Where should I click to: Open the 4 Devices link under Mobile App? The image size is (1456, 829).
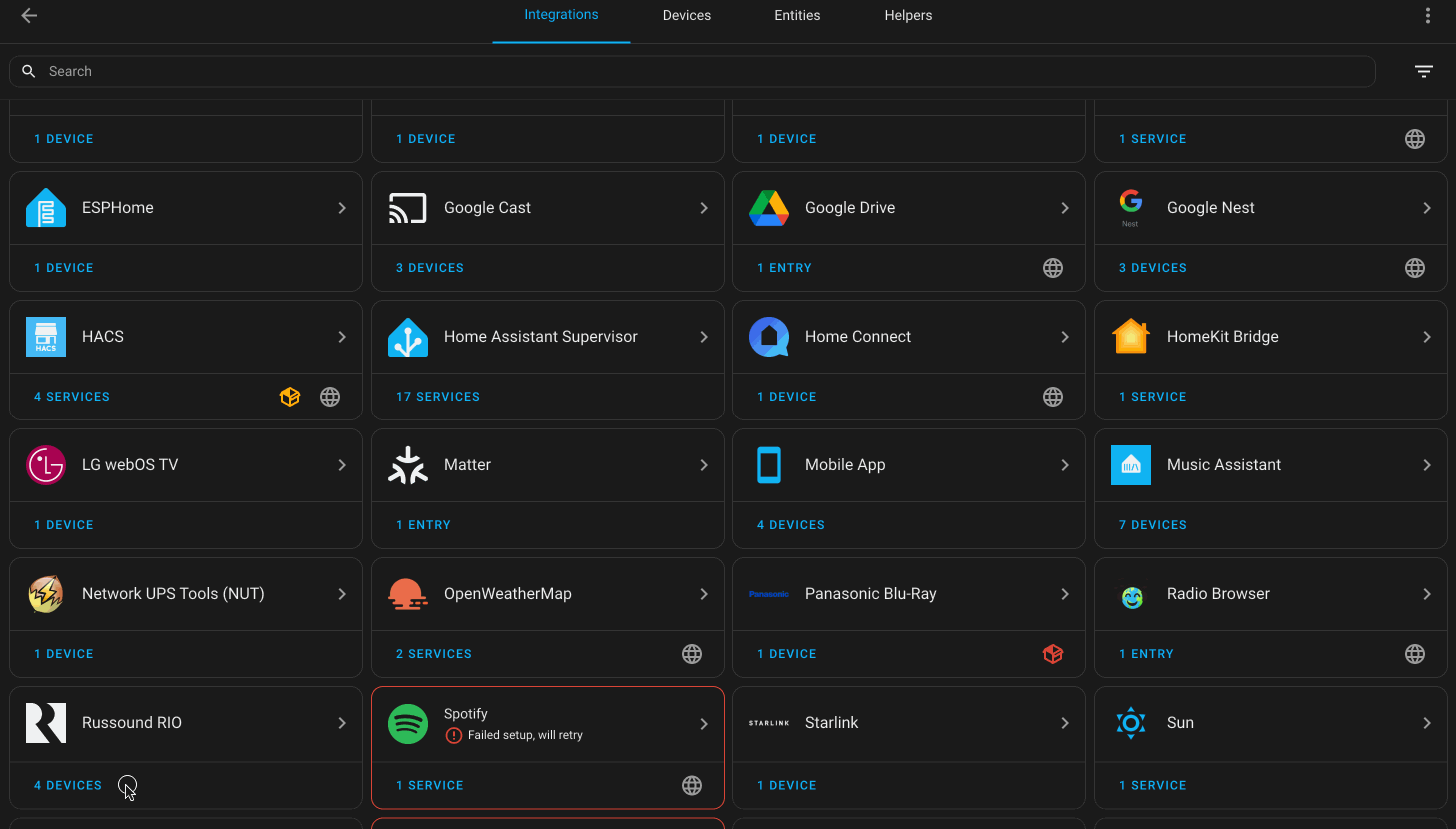pyautogui.click(x=791, y=525)
